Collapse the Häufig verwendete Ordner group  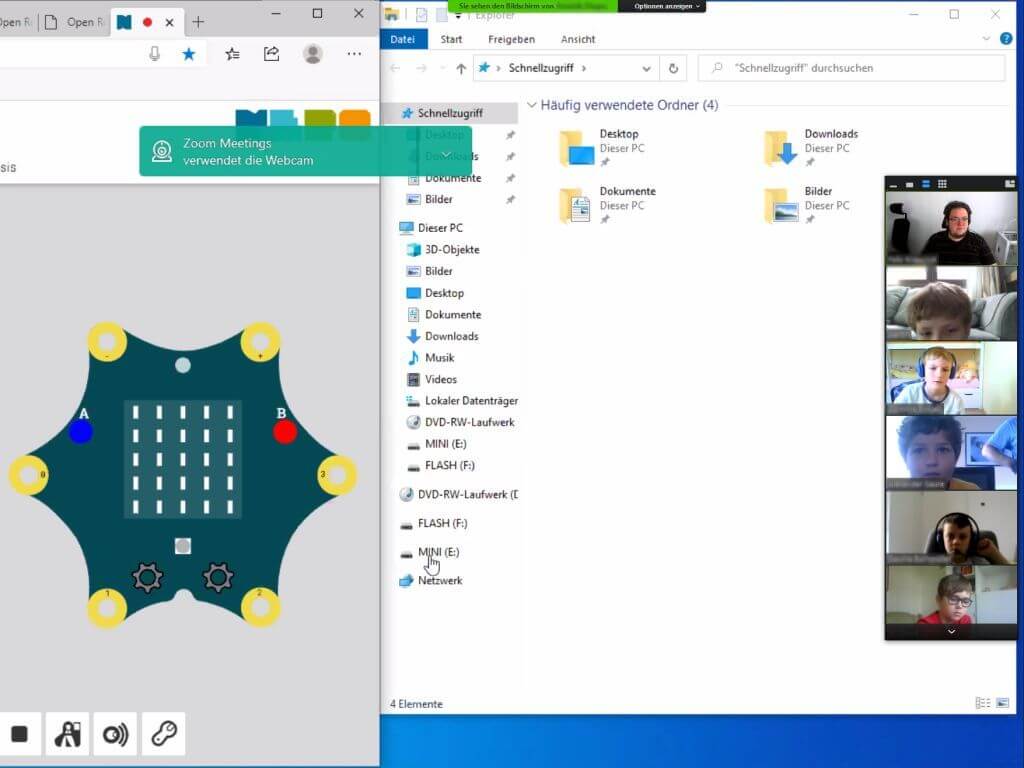pos(532,105)
